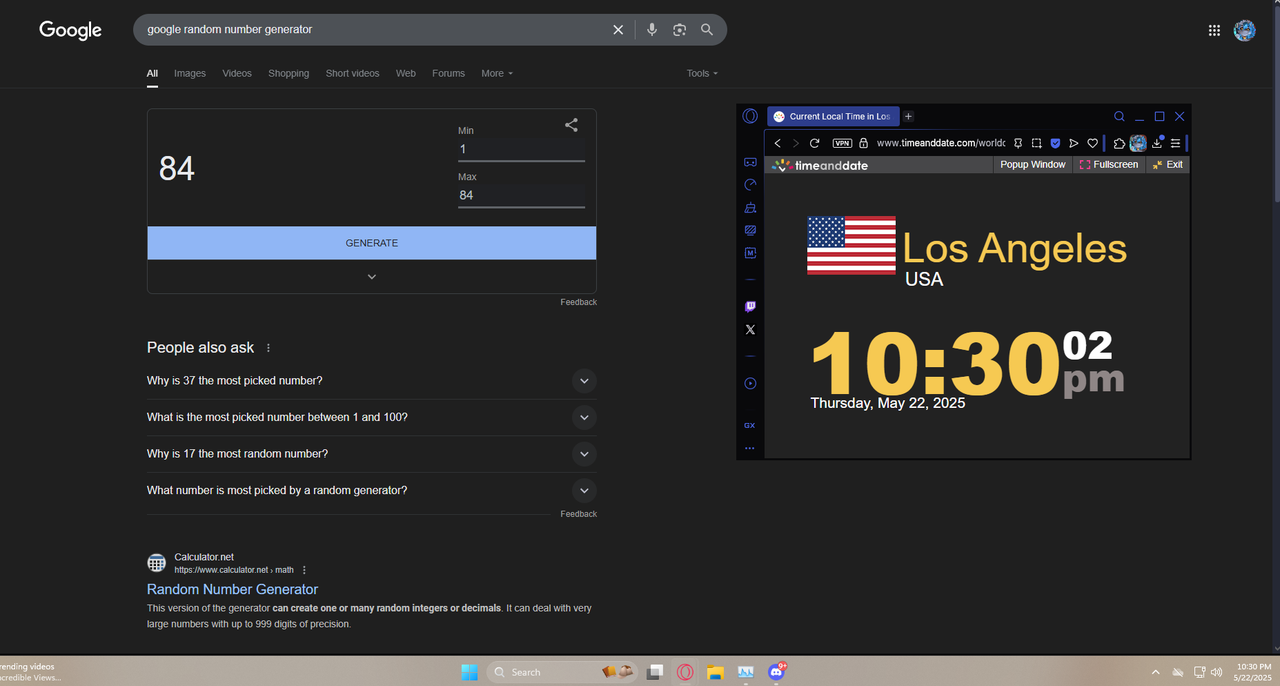The height and width of the screenshot is (686, 1280).
Task: Click Popup Window on timeanddate
Action: coord(1033,165)
